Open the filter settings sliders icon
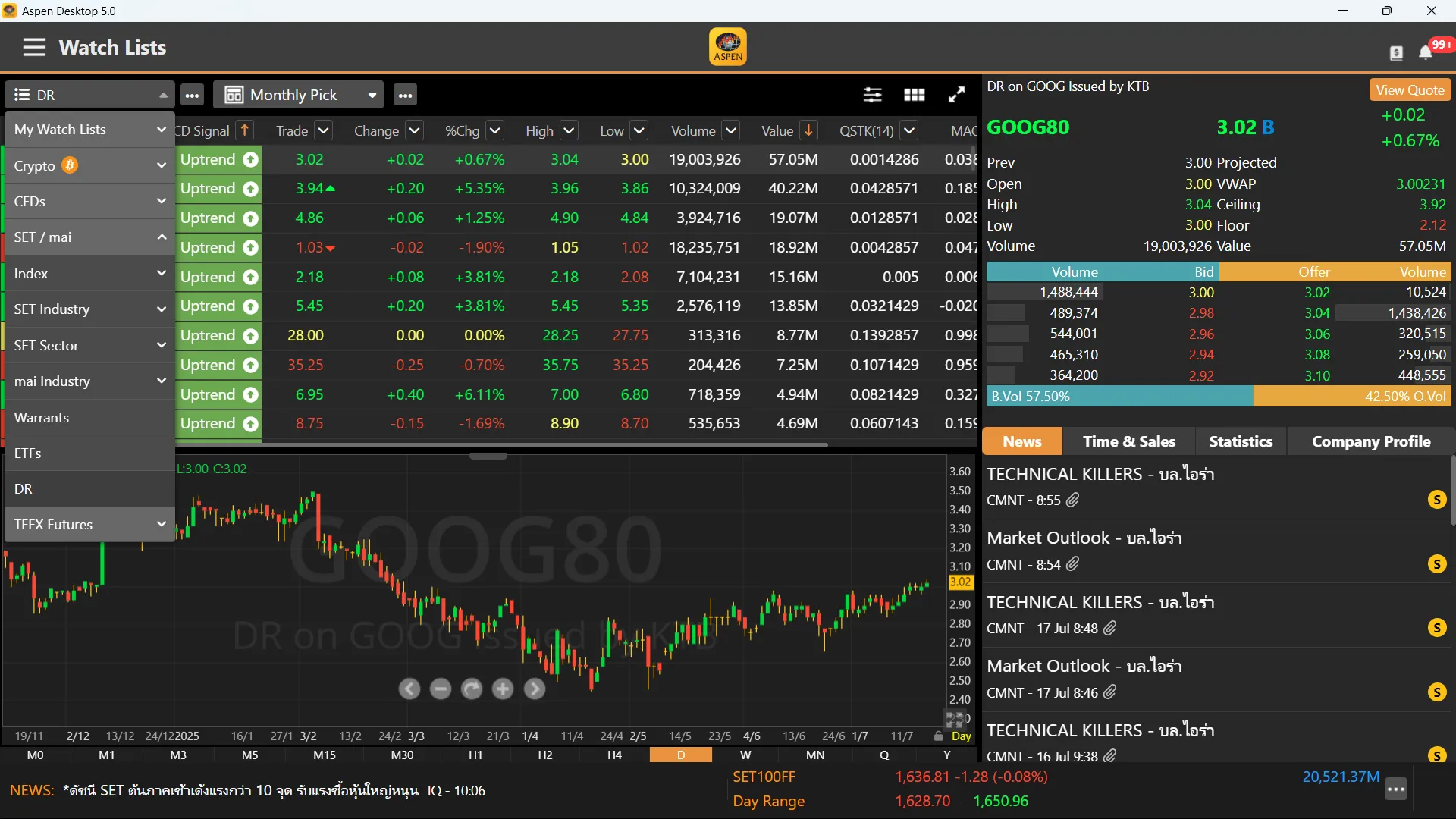The width and height of the screenshot is (1456, 819). point(872,95)
